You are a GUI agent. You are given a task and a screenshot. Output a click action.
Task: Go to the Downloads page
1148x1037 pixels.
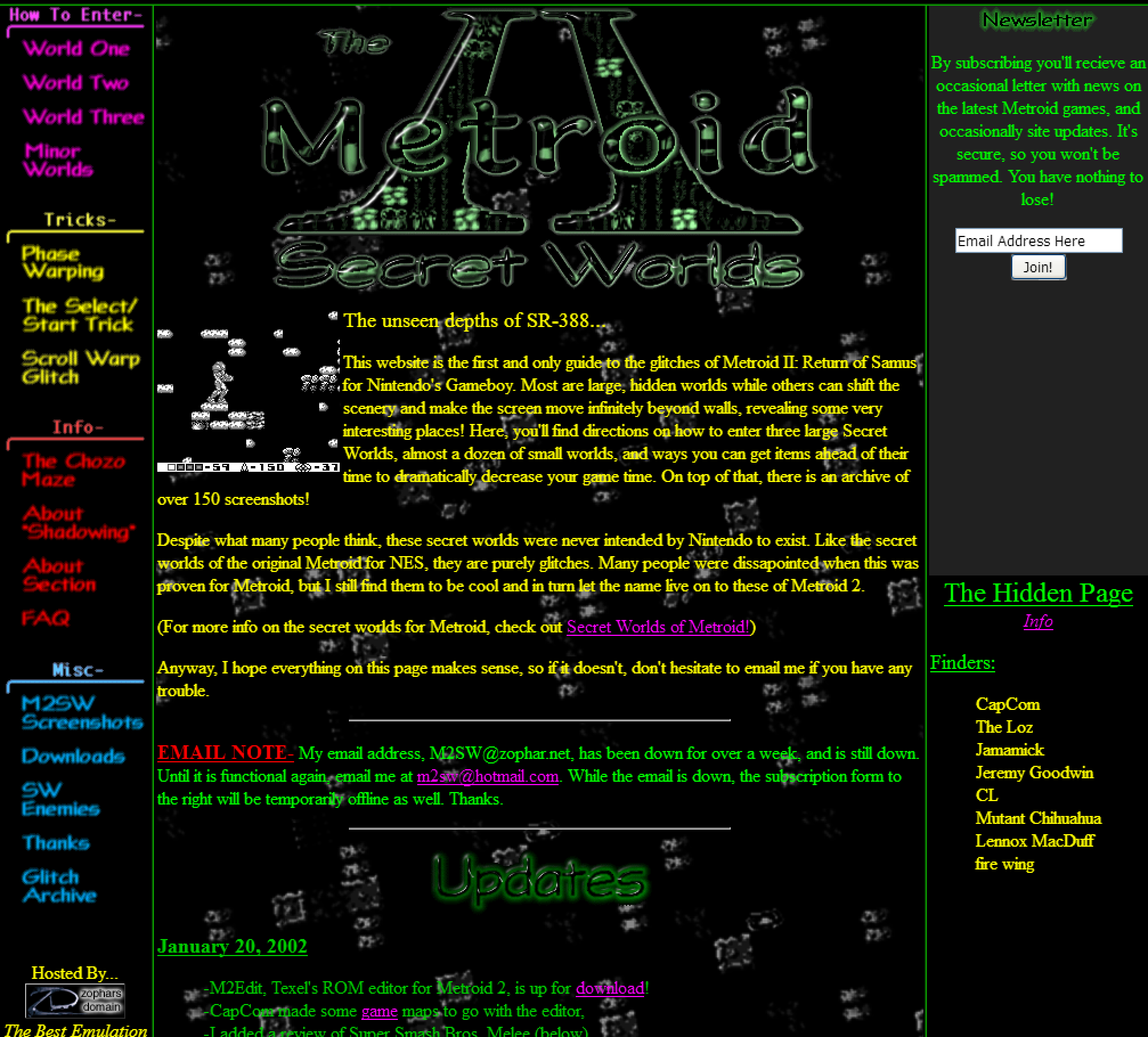73,756
